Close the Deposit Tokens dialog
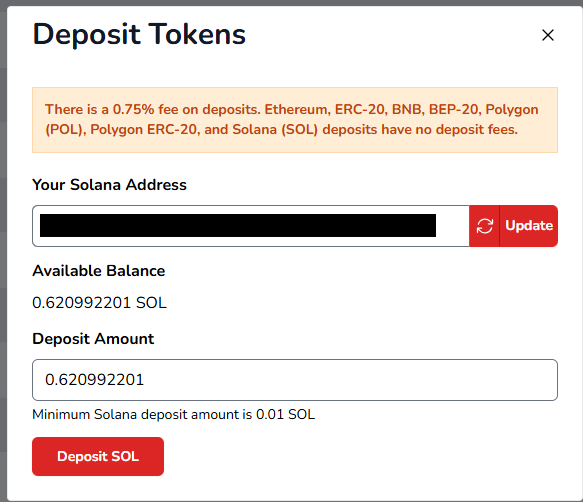 click(x=548, y=35)
